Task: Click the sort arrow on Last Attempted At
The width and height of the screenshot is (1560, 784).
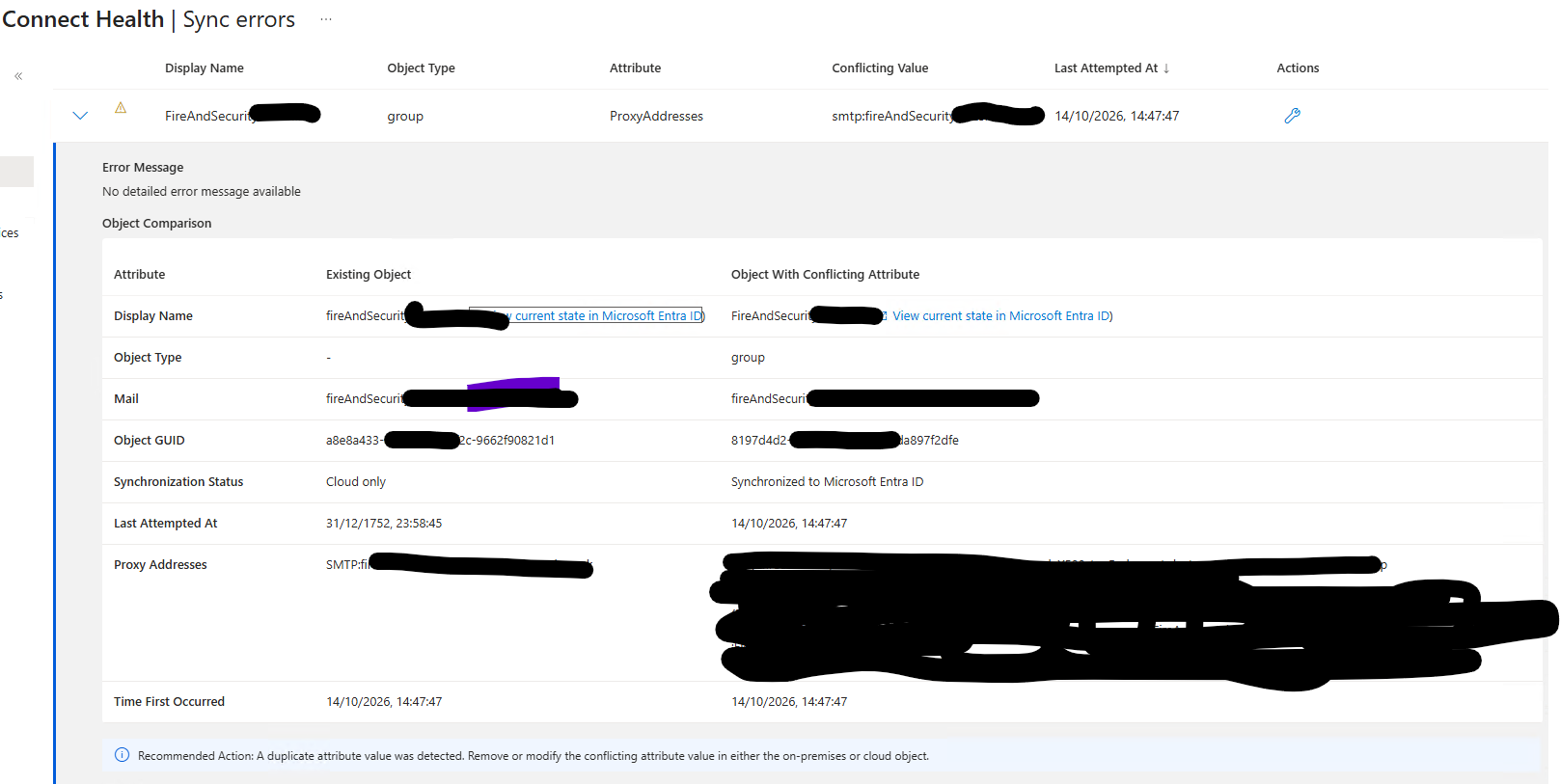Action: [1166, 68]
